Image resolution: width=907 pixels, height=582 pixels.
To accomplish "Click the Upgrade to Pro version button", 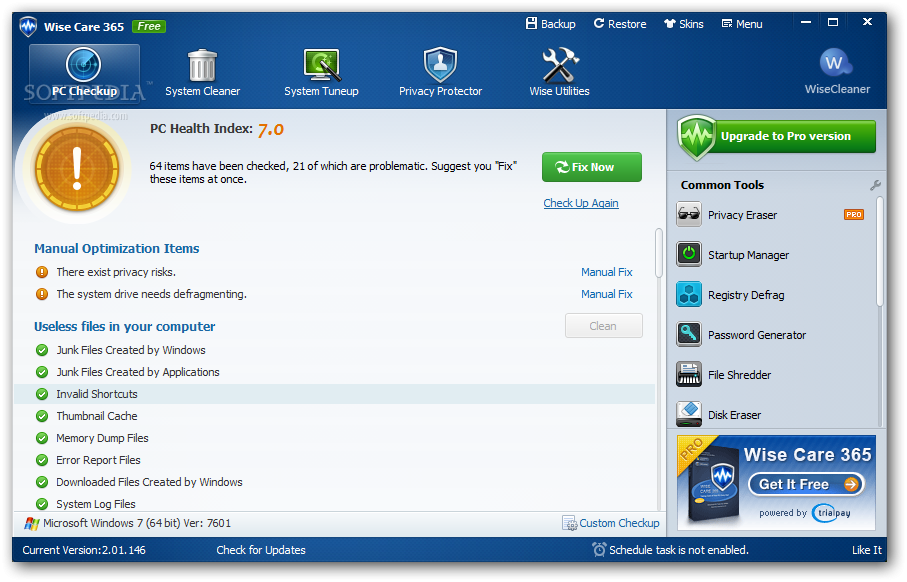I will (x=777, y=137).
